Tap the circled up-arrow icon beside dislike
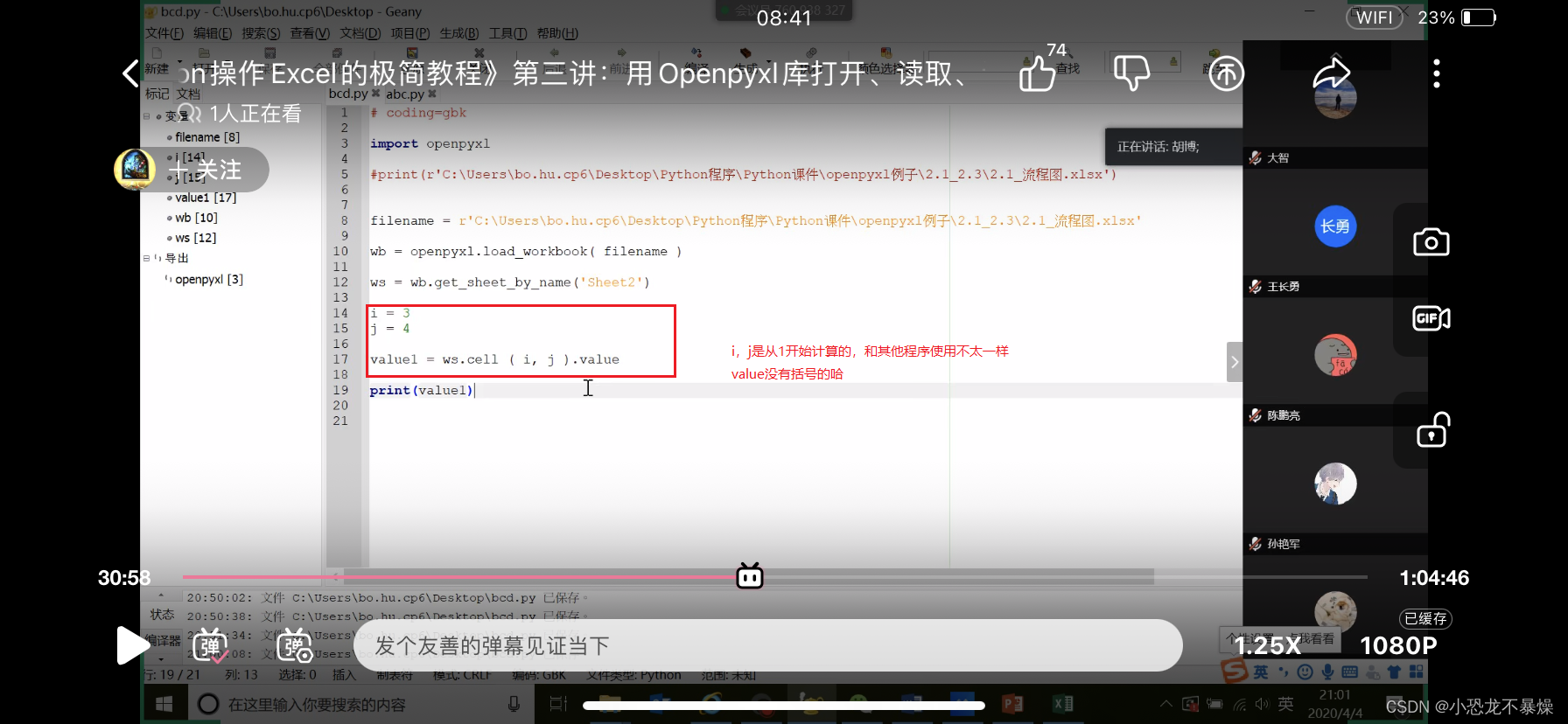This screenshot has width=1568, height=724. point(1226,73)
